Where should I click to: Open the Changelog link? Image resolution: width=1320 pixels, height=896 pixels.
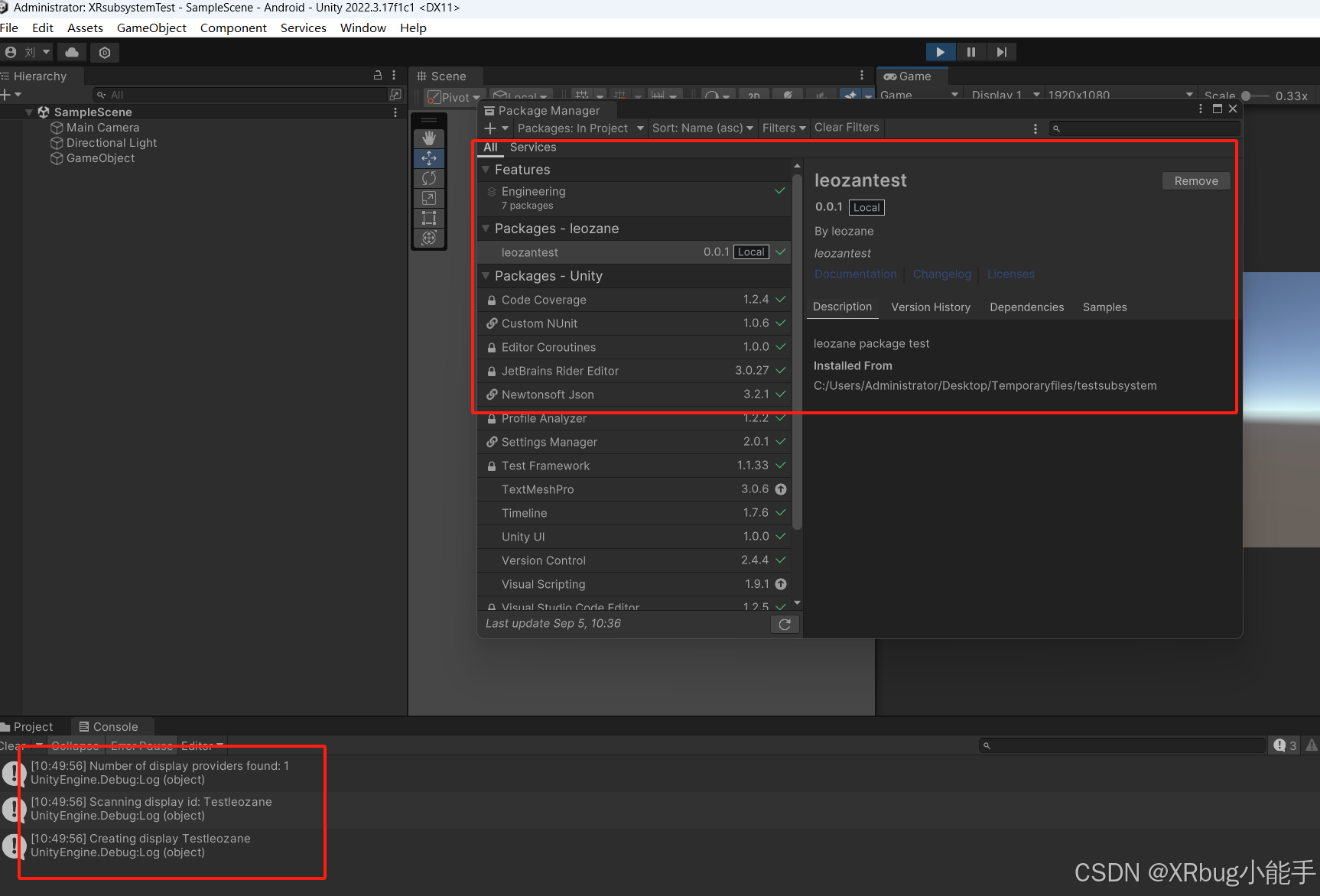942,274
